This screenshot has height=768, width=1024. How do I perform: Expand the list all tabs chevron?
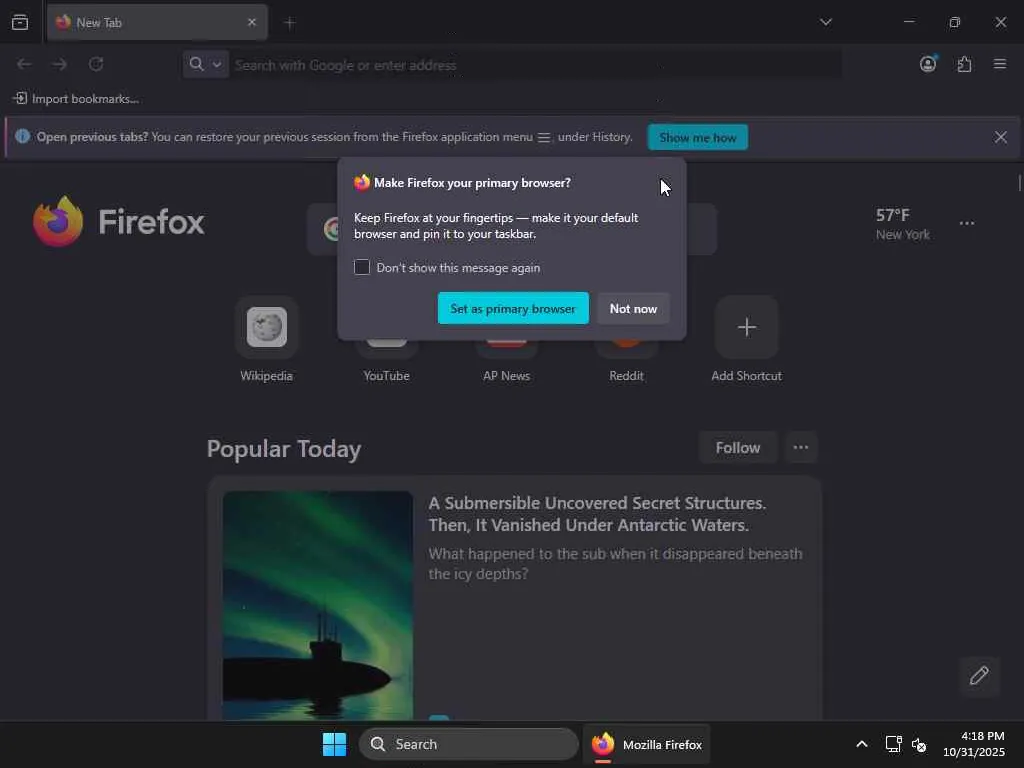pos(826,22)
